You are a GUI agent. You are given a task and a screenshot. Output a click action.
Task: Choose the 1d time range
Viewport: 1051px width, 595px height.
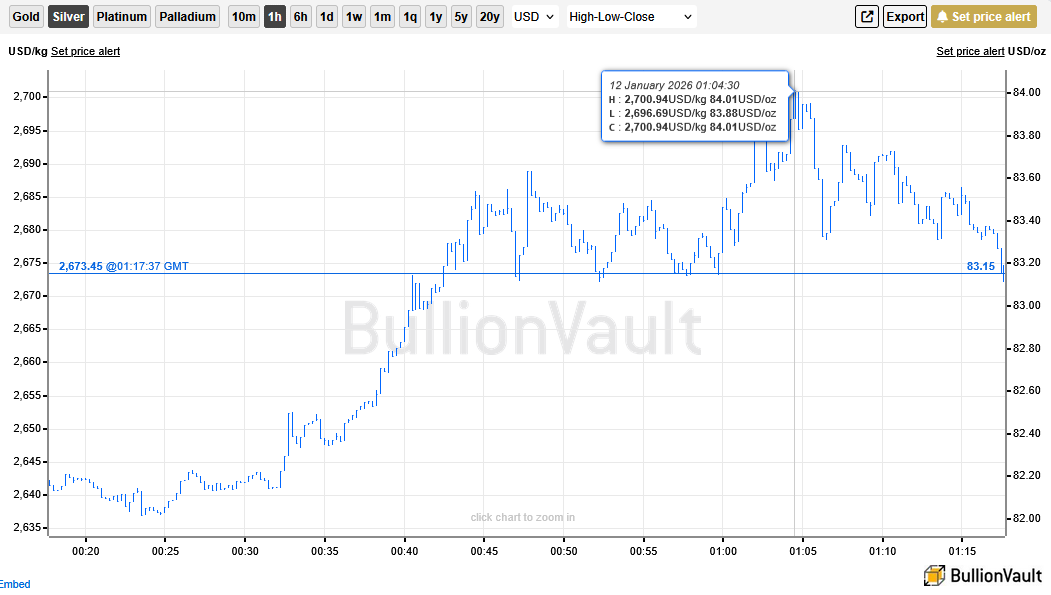click(326, 17)
